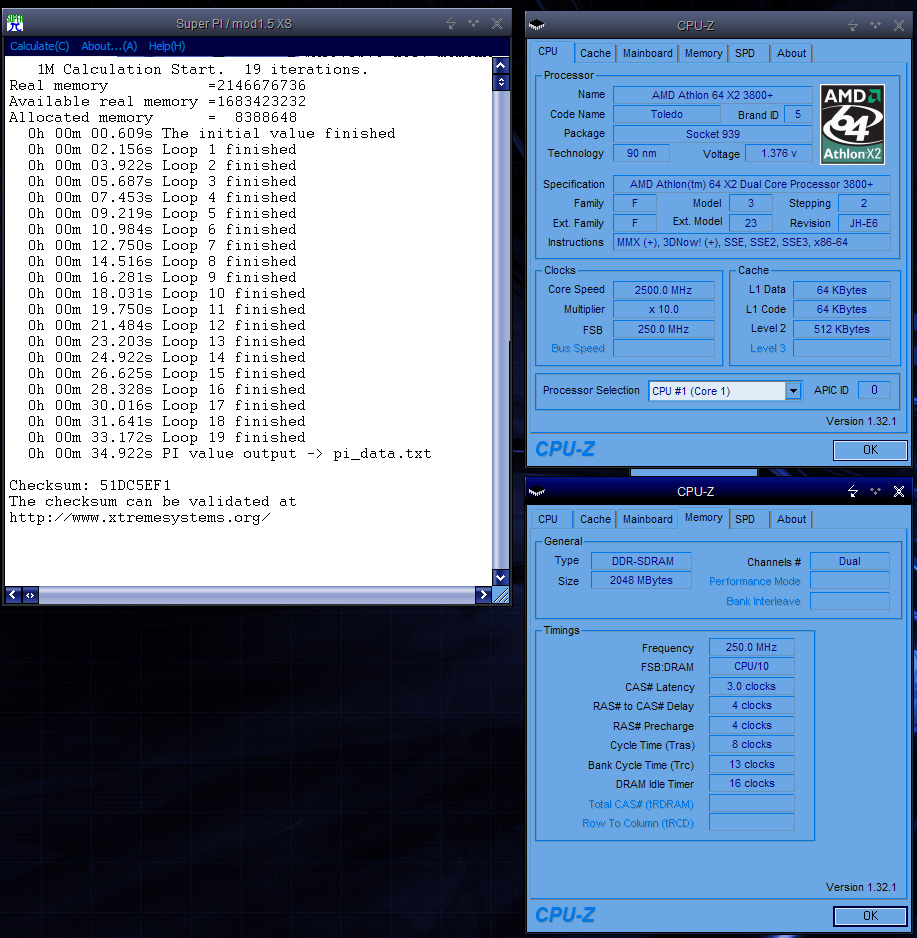Click Super PI scroll right arrow
The height and width of the screenshot is (938, 917).
[483, 595]
